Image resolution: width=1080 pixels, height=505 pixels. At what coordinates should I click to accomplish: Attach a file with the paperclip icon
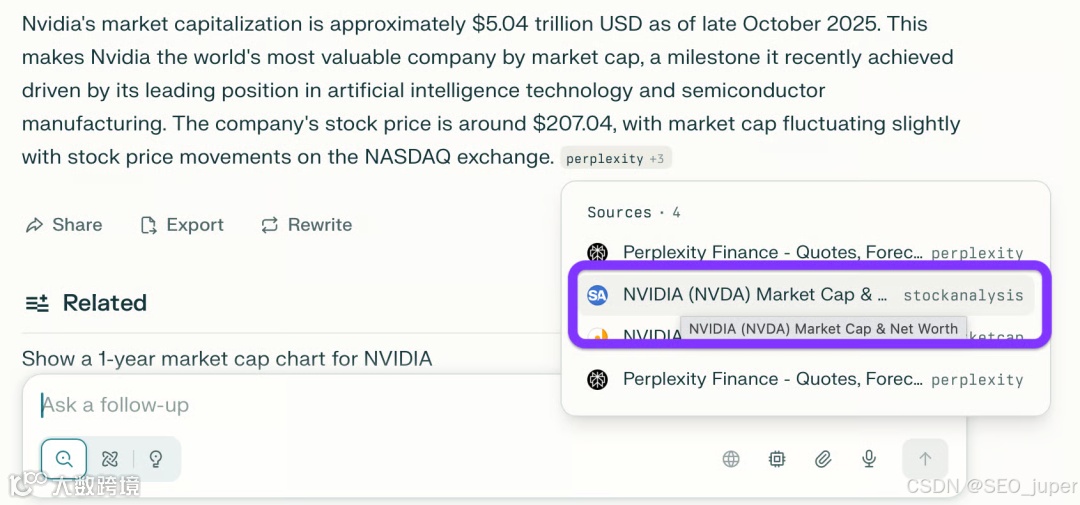coord(823,459)
